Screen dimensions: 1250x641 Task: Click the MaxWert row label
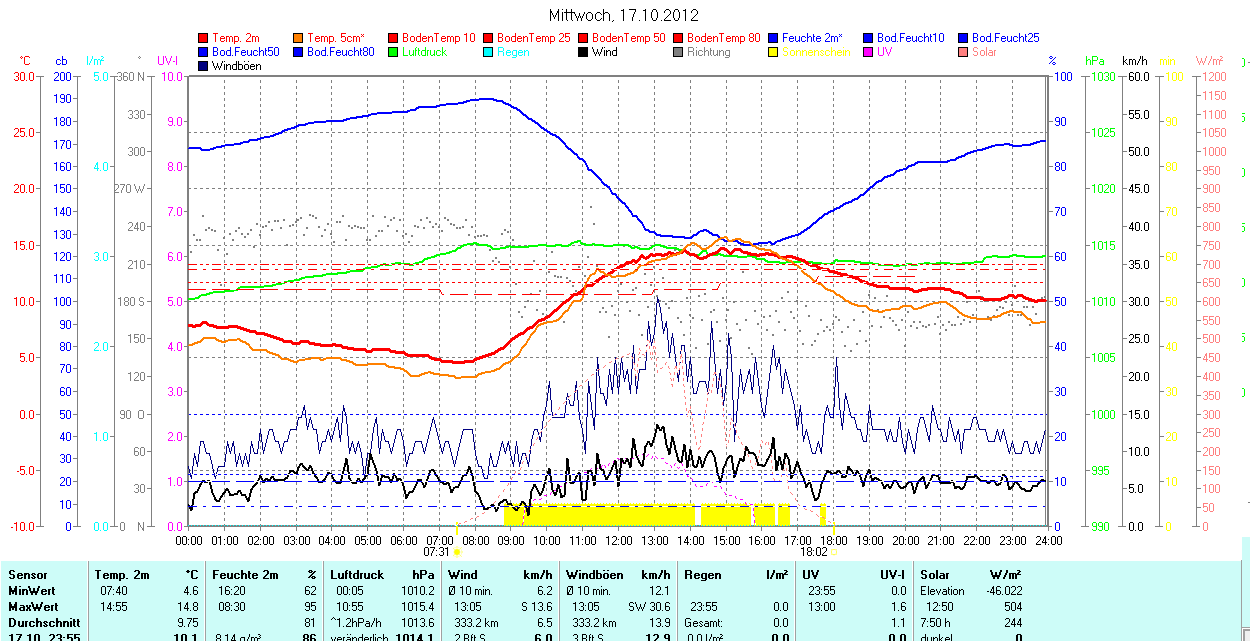[x=33, y=607]
